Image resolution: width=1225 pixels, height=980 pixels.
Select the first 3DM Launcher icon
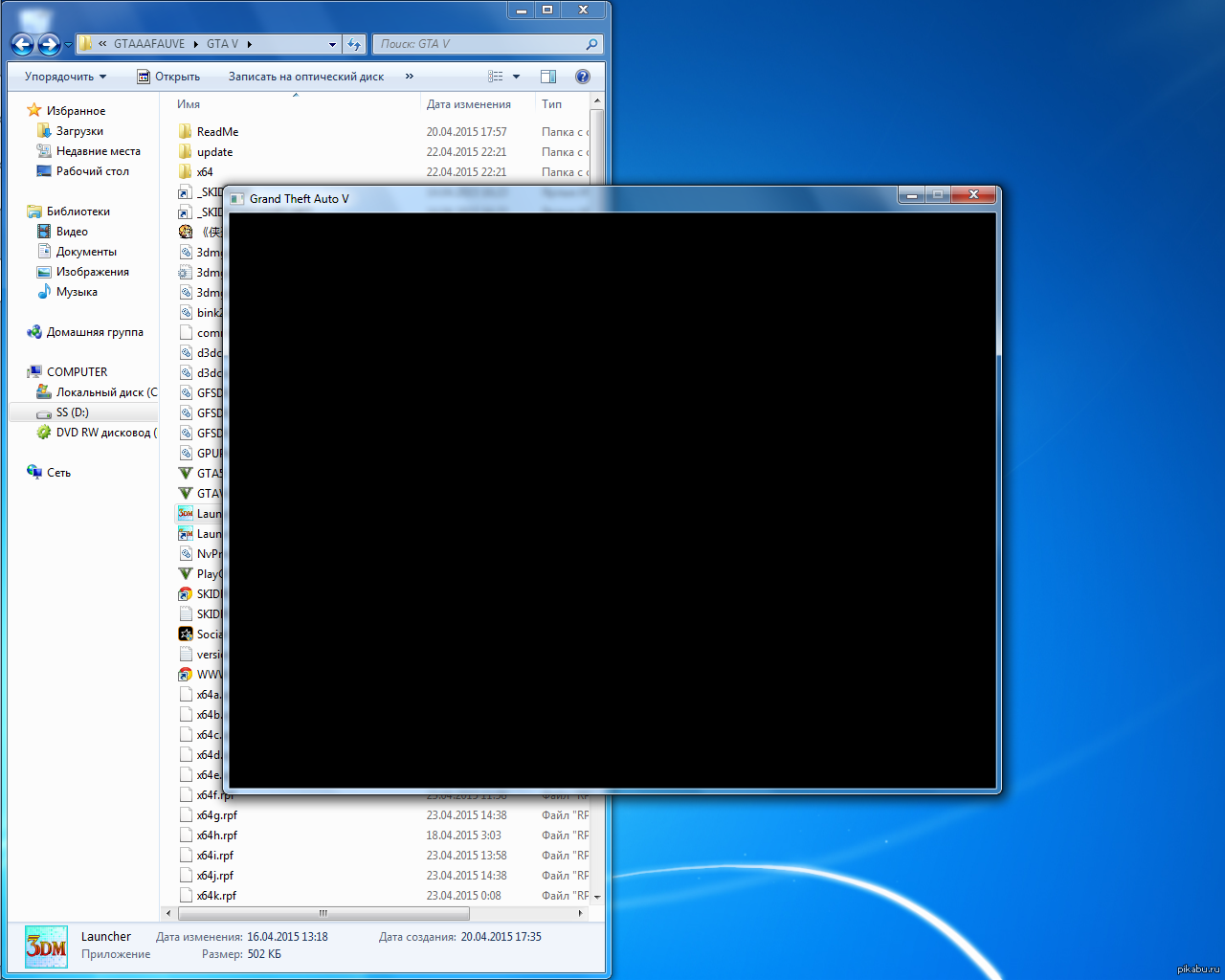coord(186,513)
